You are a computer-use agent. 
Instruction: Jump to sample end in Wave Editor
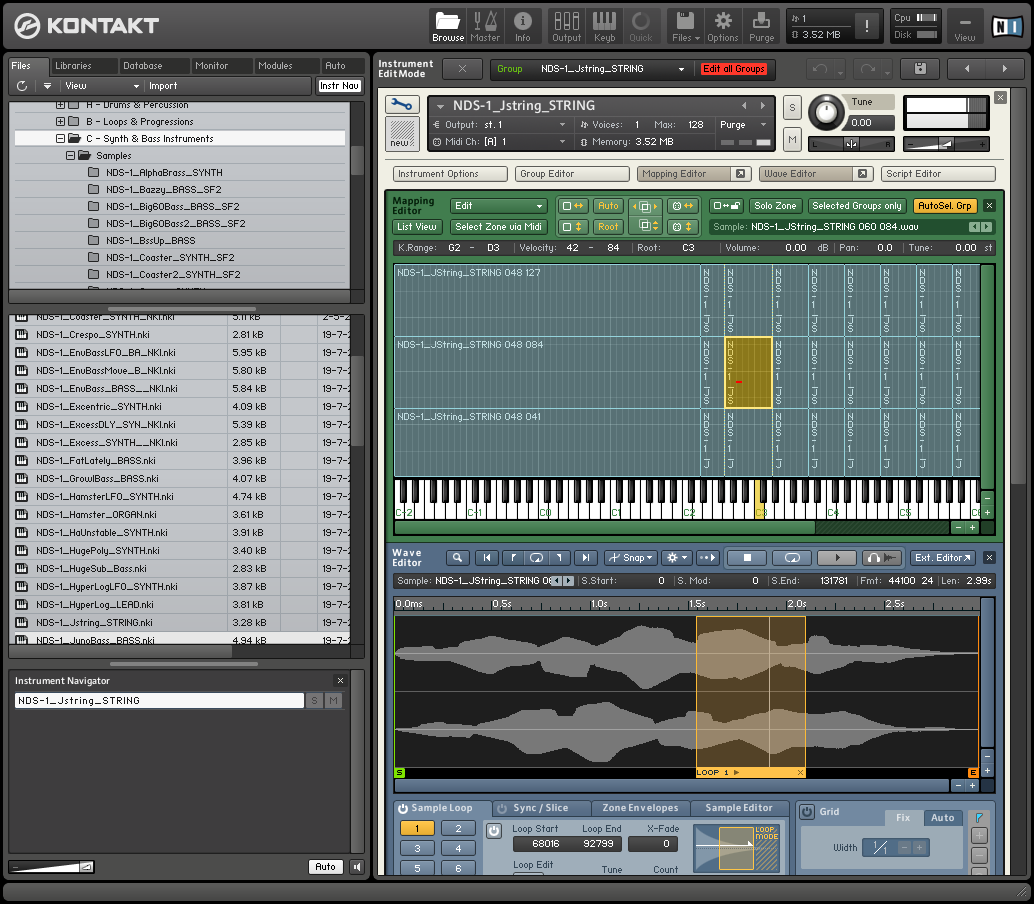coord(586,558)
